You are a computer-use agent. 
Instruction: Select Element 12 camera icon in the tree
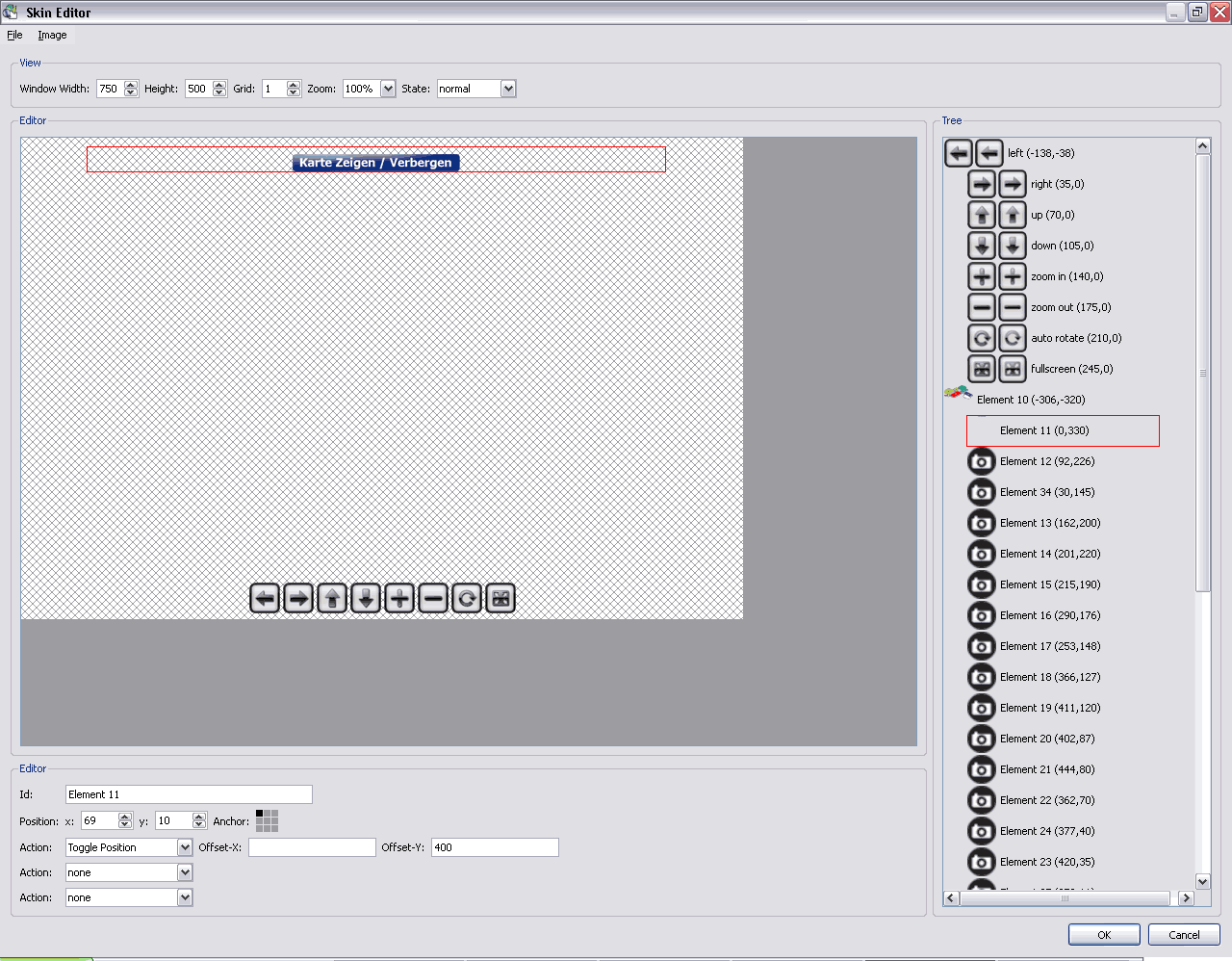click(981, 461)
